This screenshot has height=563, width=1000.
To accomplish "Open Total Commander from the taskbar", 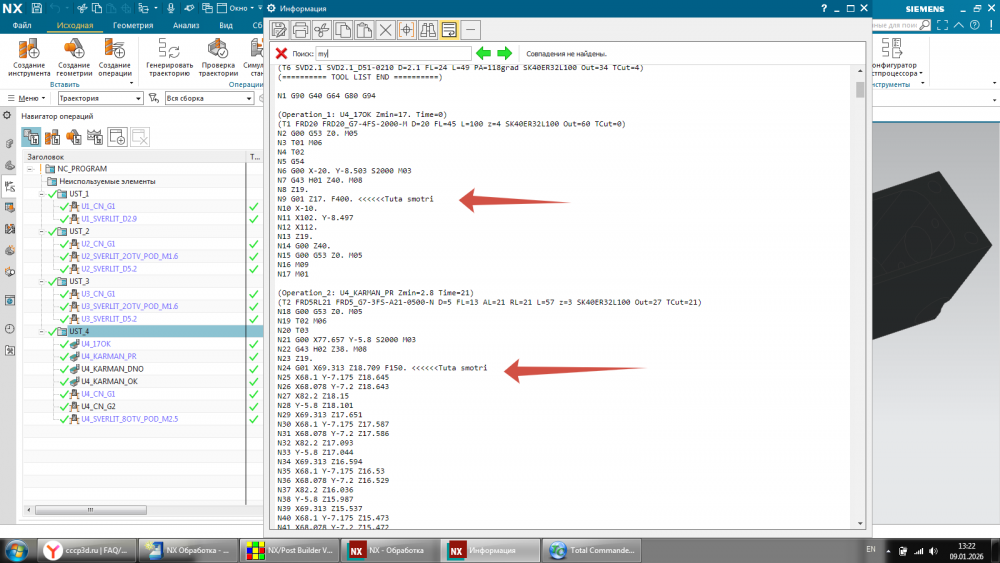I will pyautogui.click(x=590, y=550).
